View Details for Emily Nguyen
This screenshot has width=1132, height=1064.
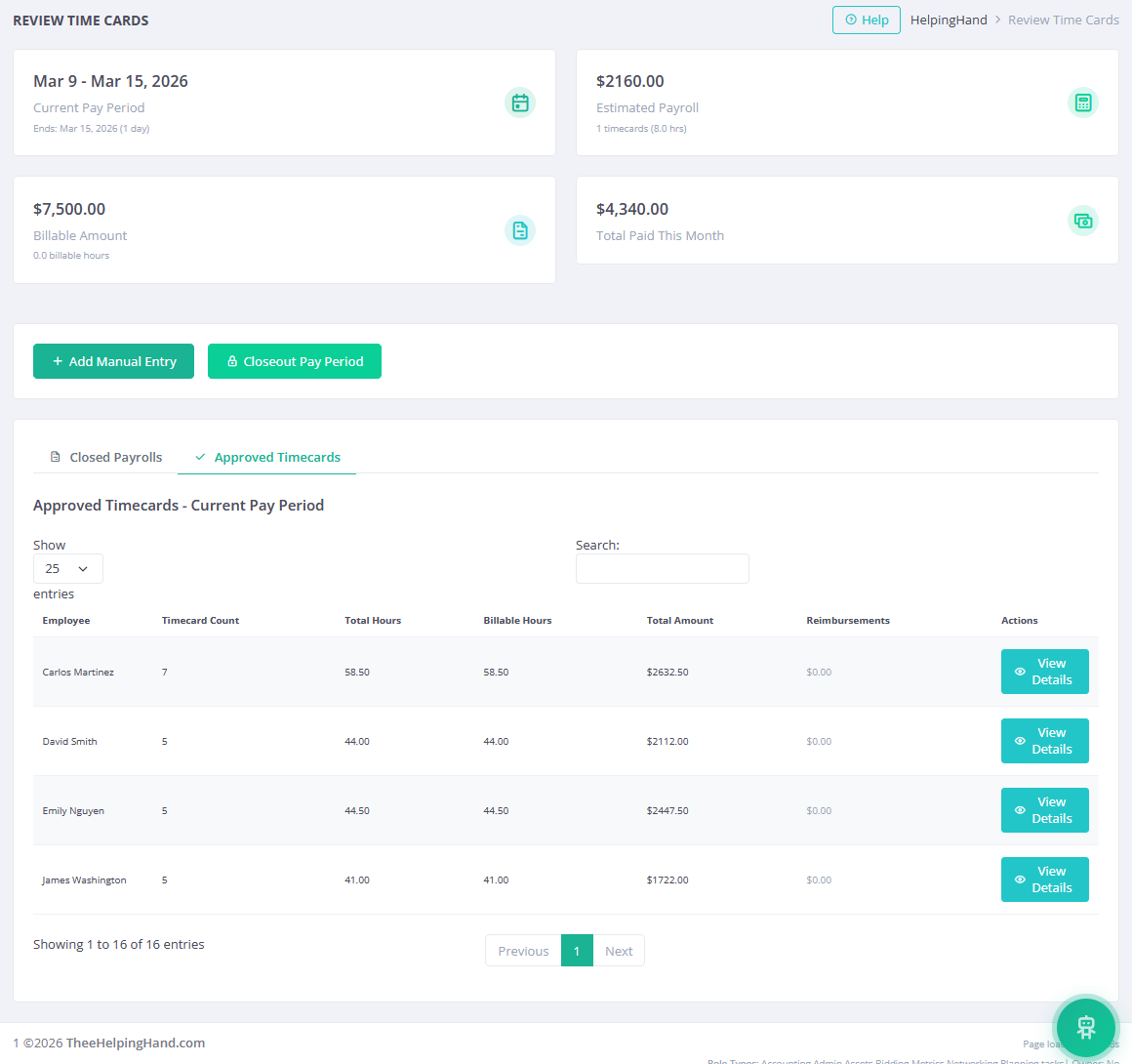1044,810
